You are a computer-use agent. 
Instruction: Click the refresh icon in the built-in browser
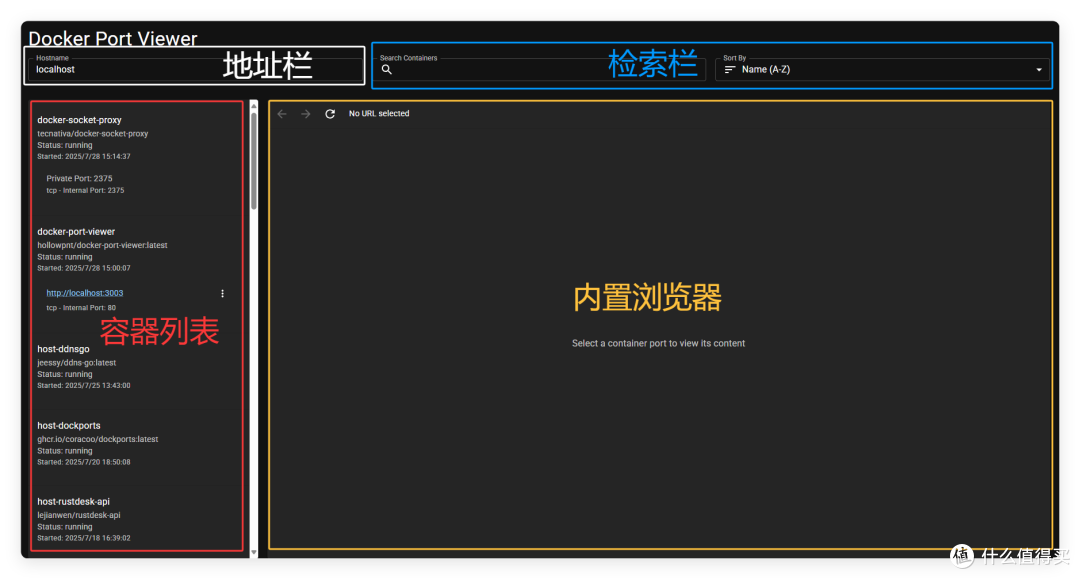click(330, 113)
